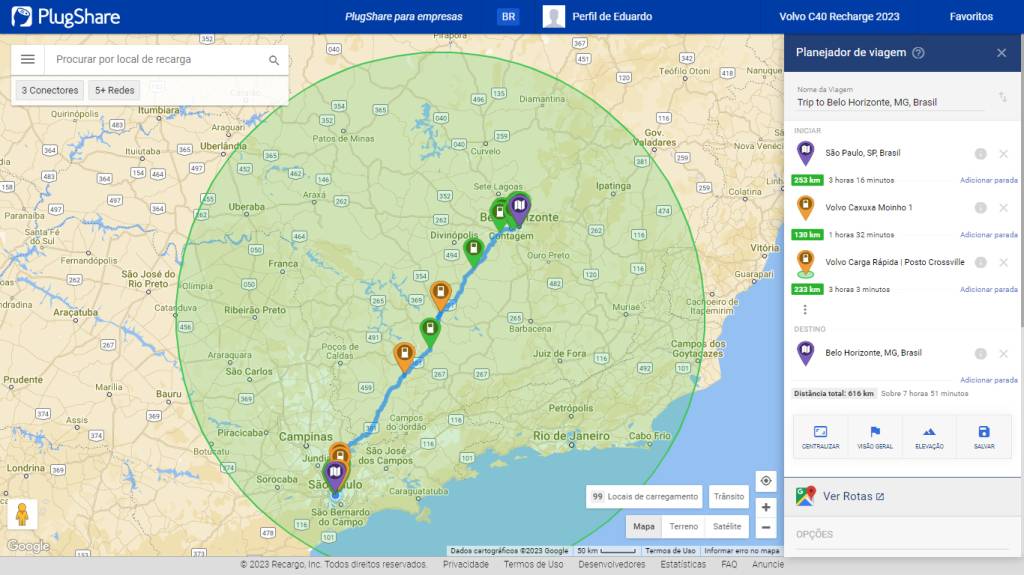Click Volvo Caxuxa Moinho 1 orange pin icon
Screen dimensions: 1024x575
pos(805,208)
